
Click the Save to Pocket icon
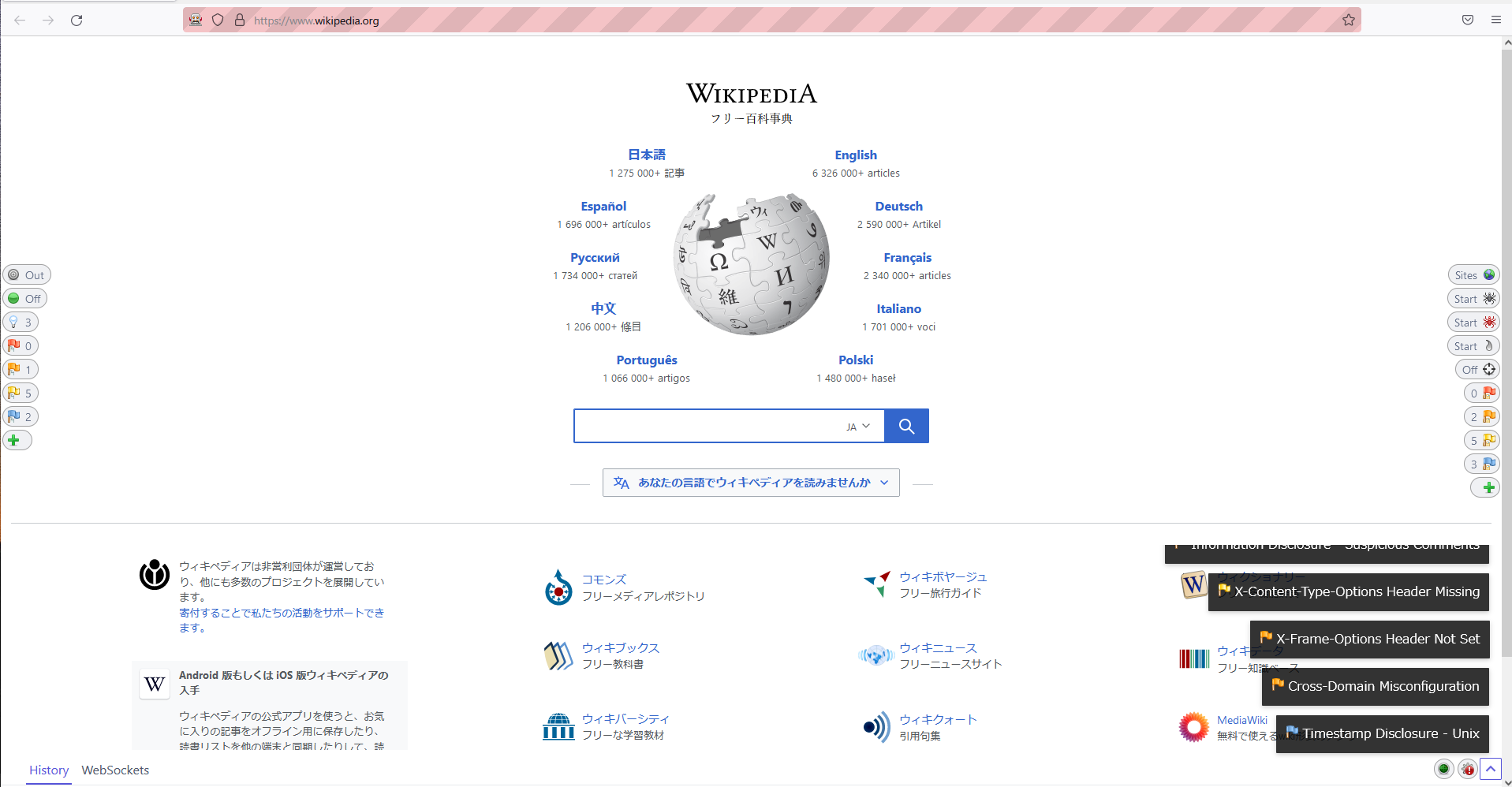point(1468,21)
